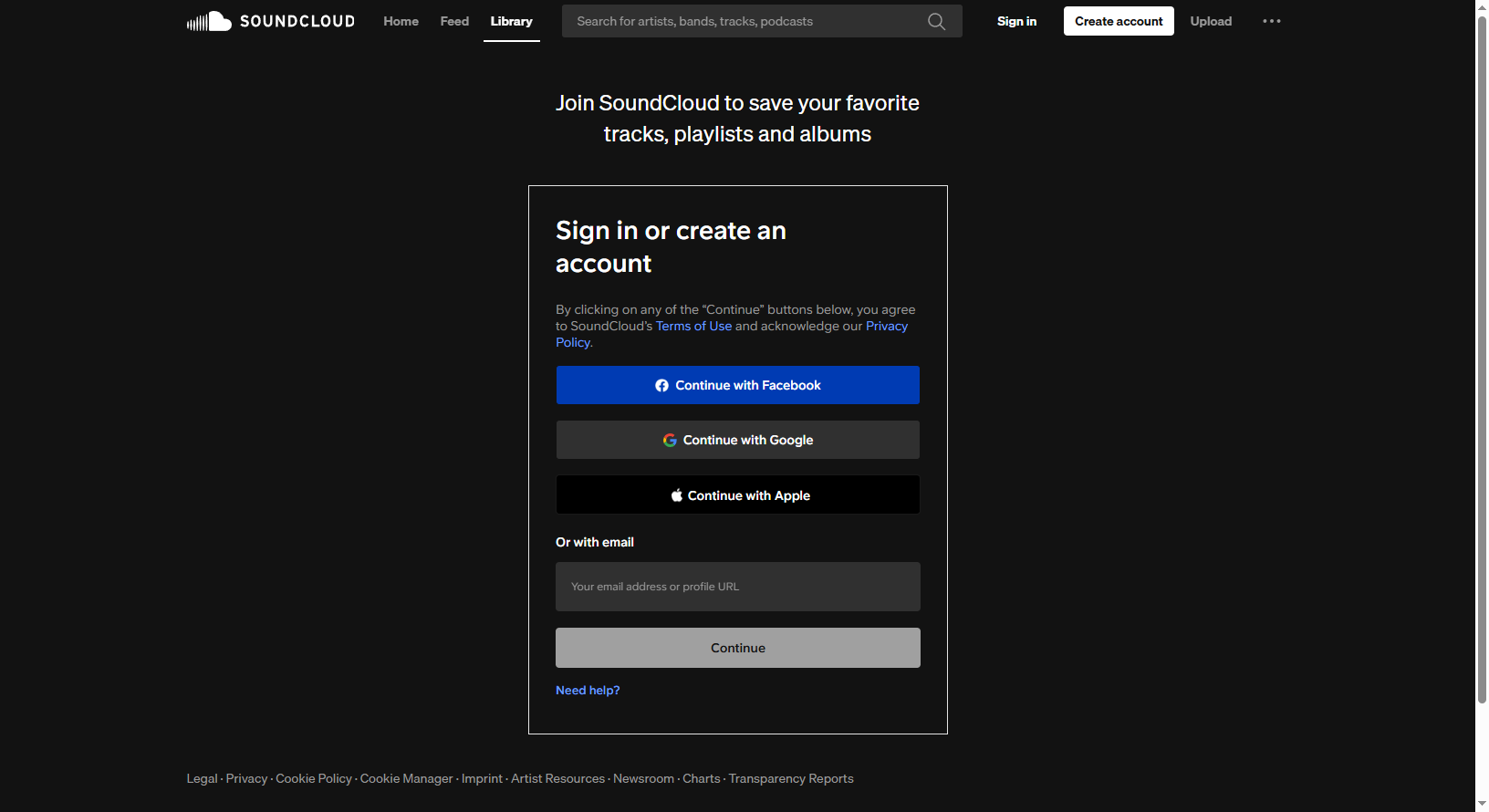
Task: Click the email address or profile URL field
Action: [x=737, y=587]
